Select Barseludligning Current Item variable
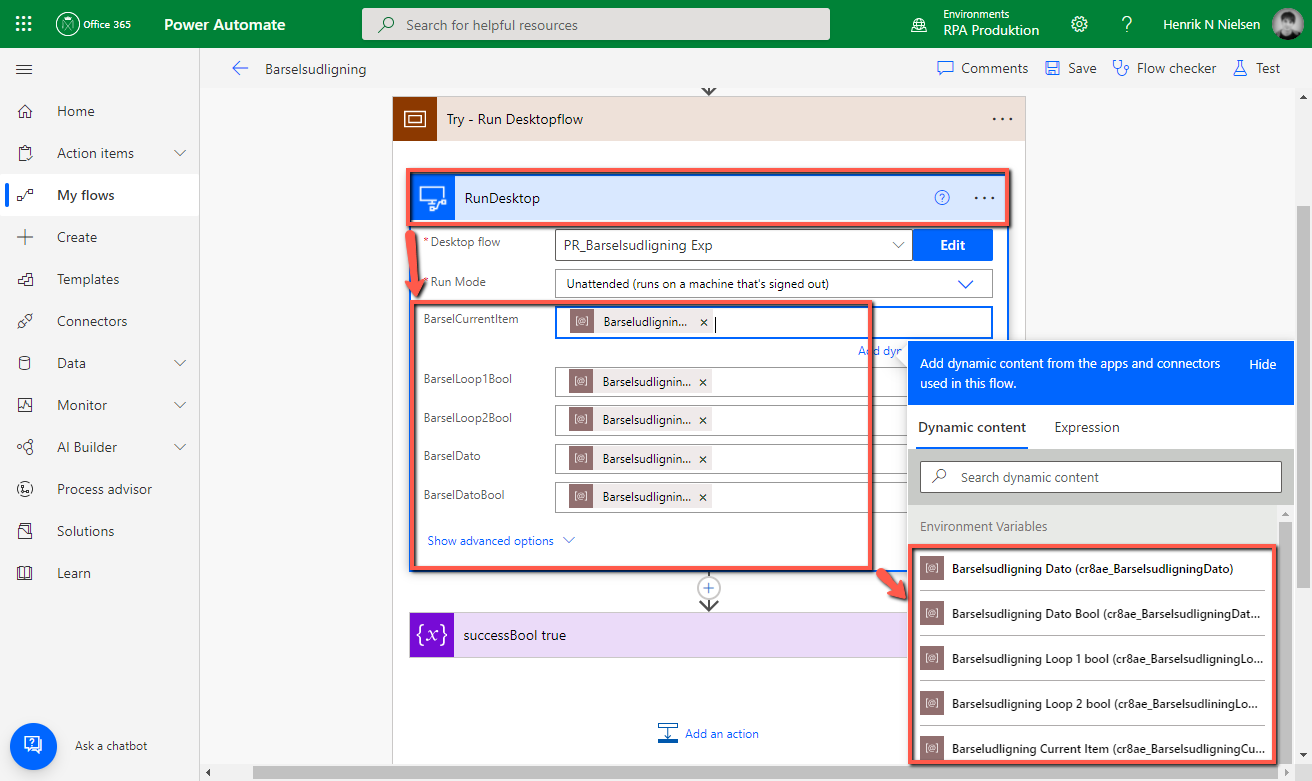Image resolution: width=1312 pixels, height=781 pixels. pyautogui.click(x=1092, y=747)
